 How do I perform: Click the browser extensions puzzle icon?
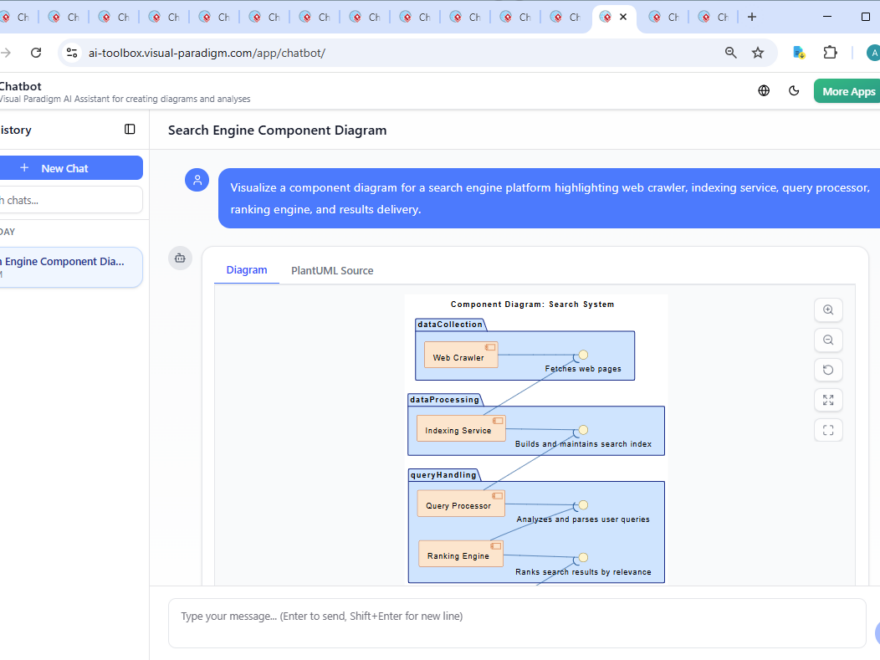point(830,53)
